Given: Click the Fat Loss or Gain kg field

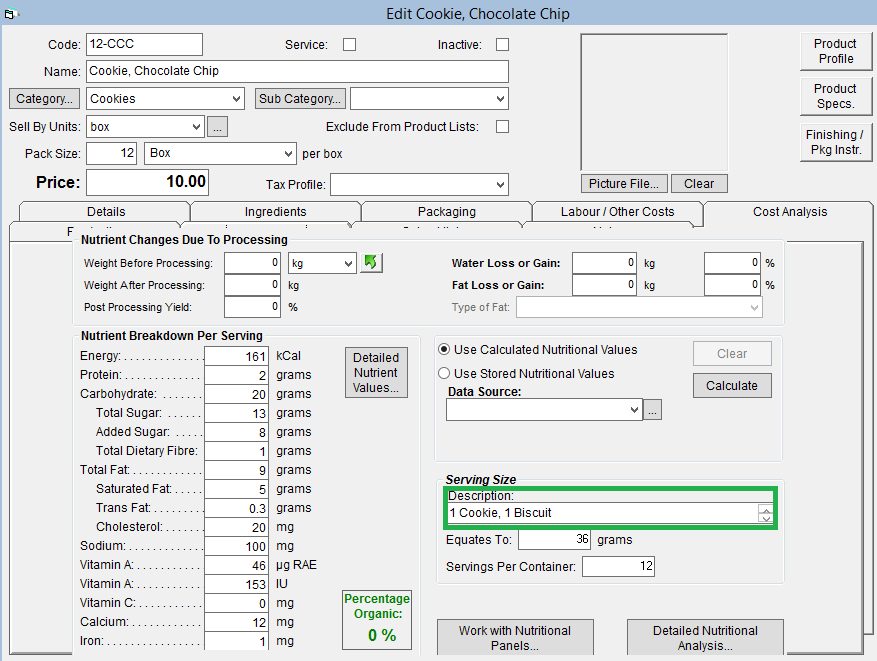Looking at the screenshot, I should click(604, 285).
